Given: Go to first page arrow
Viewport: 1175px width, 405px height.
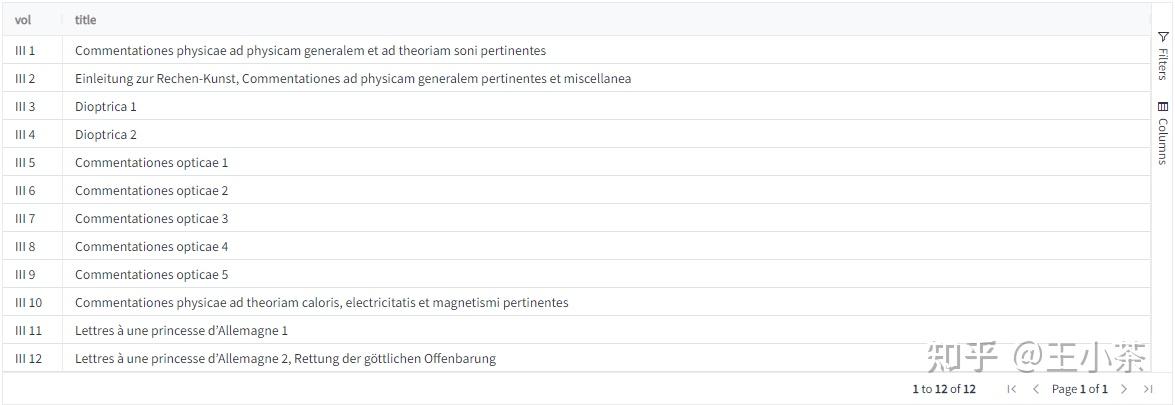Looking at the screenshot, I should point(1011,389).
